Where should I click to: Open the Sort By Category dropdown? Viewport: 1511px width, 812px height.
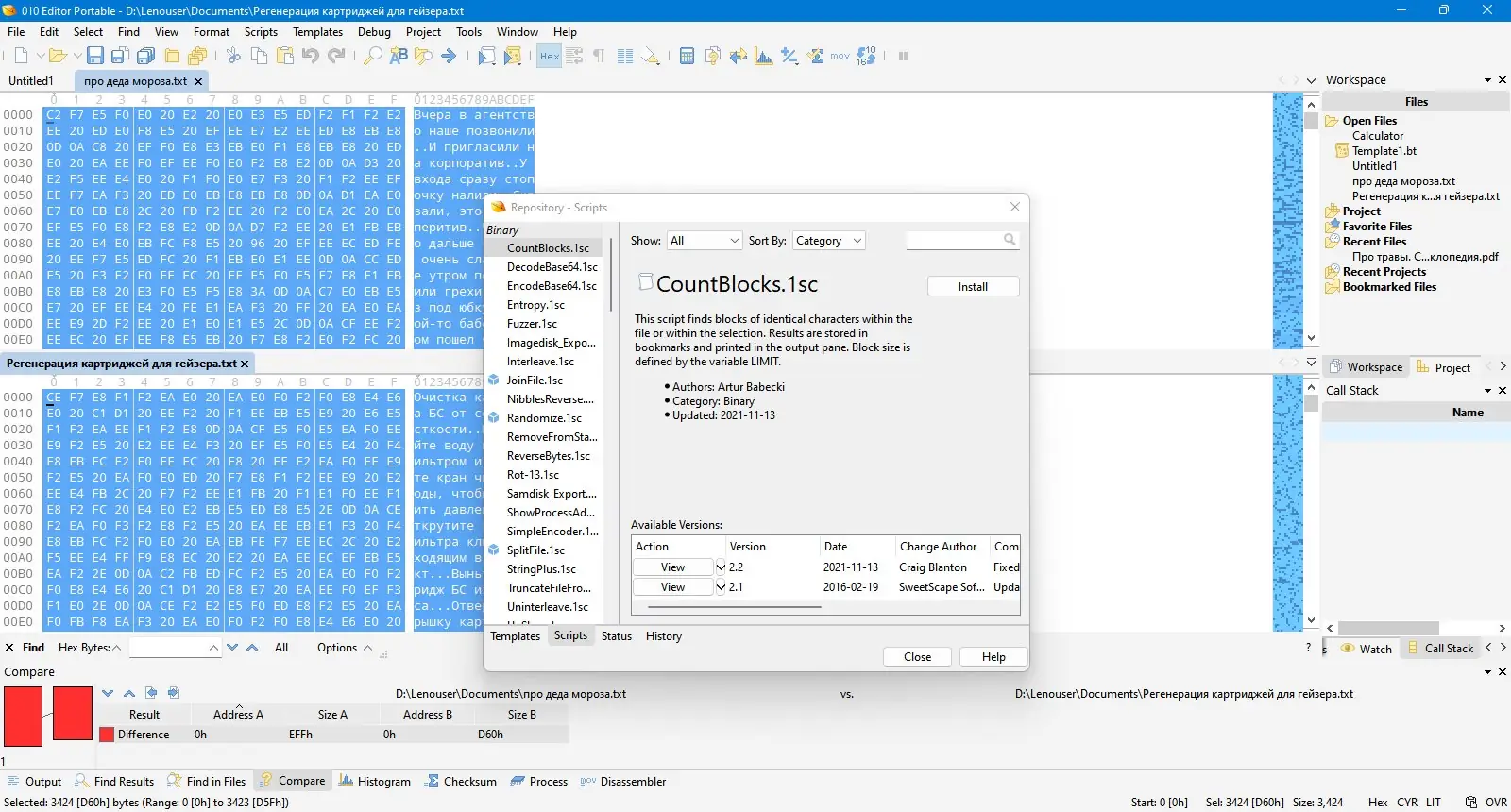point(828,241)
